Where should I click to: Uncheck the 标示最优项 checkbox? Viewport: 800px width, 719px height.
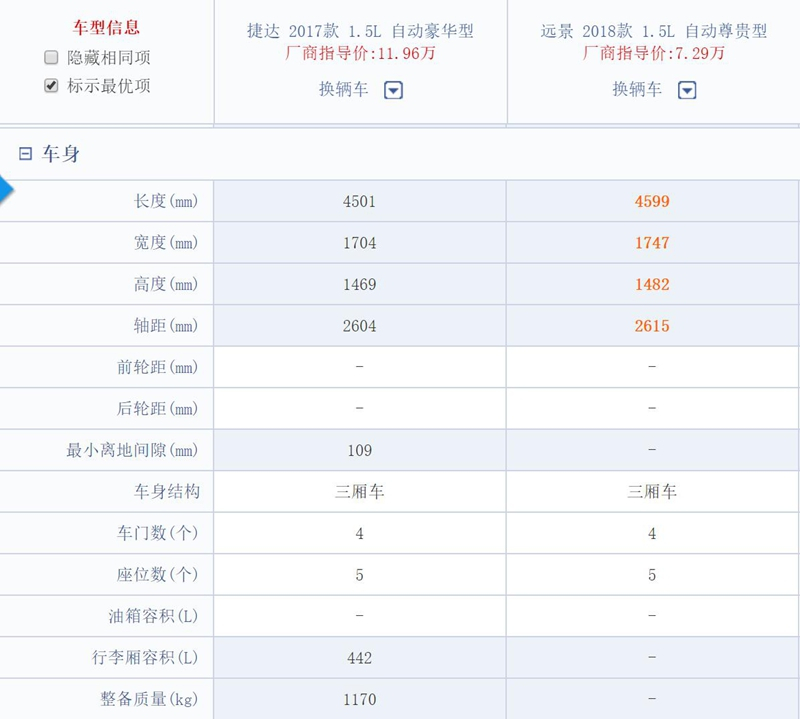point(51,86)
